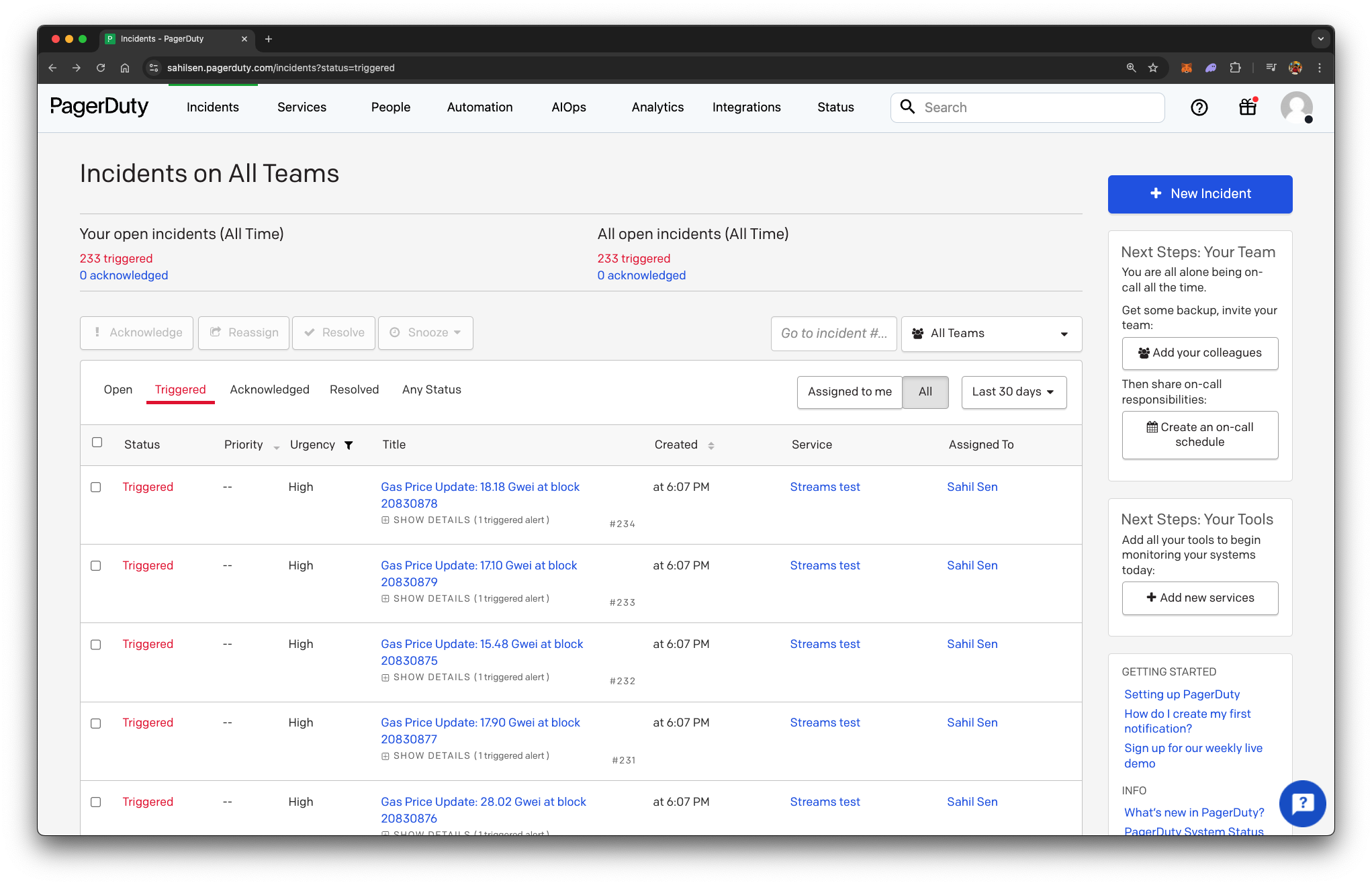Viewport: 1372px width, 885px height.
Task: Click the browser back arrow
Action: [x=52, y=68]
